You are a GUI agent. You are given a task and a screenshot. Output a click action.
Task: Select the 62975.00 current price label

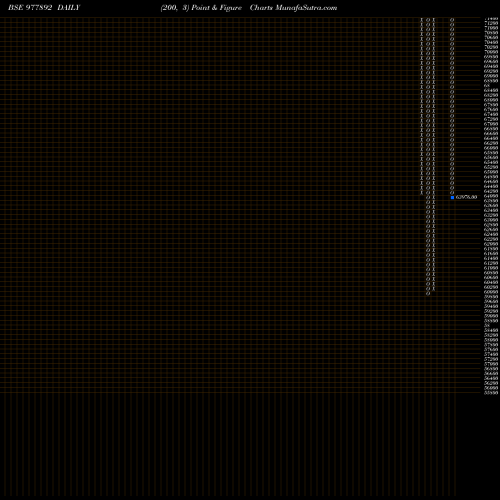[x=466, y=197]
